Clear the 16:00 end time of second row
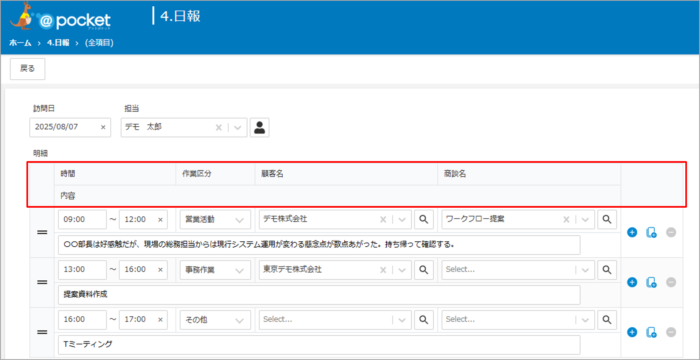This screenshot has width=700, height=360. click(x=160, y=269)
